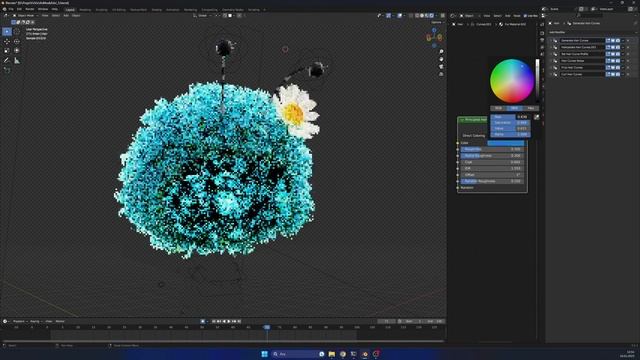Select the Measure ruler tool
The width and height of the screenshot is (640, 360).
17,60
